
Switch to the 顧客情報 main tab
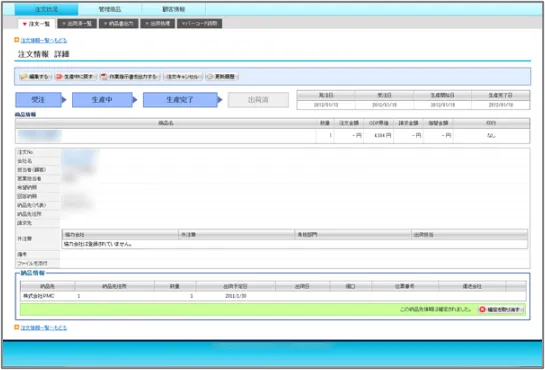pos(173,9)
